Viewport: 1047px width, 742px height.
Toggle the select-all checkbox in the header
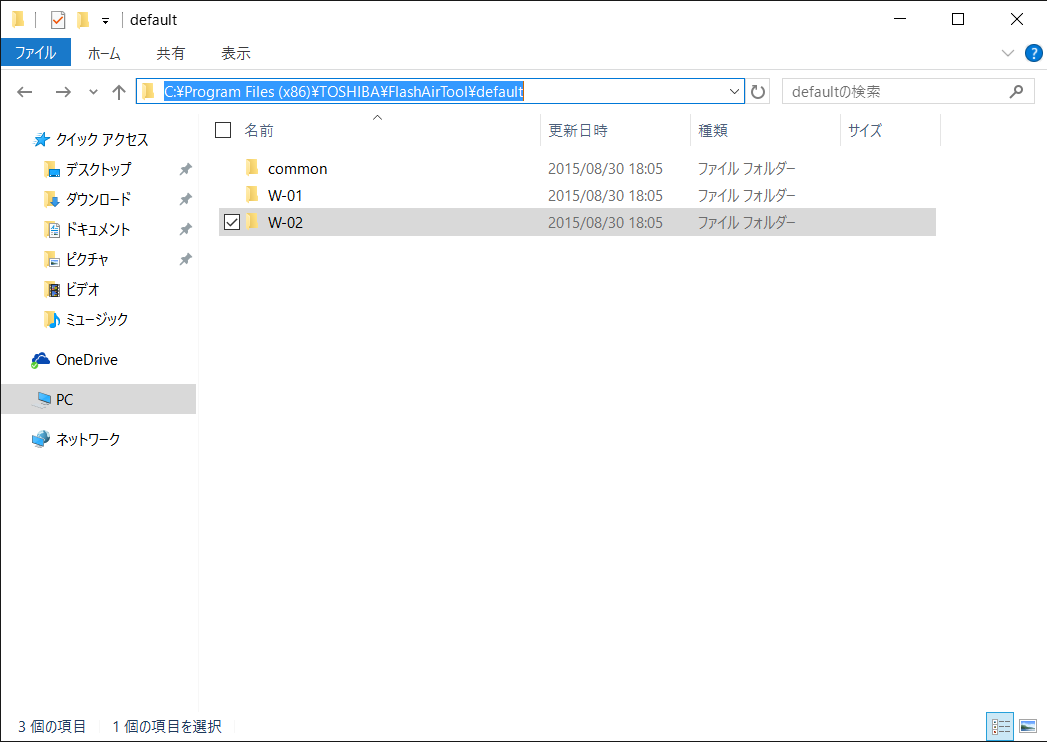click(223, 130)
